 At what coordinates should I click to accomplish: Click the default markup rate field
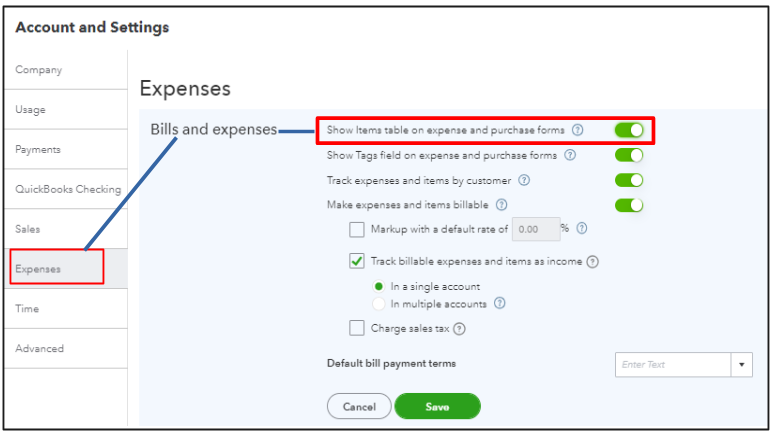(536, 229)
